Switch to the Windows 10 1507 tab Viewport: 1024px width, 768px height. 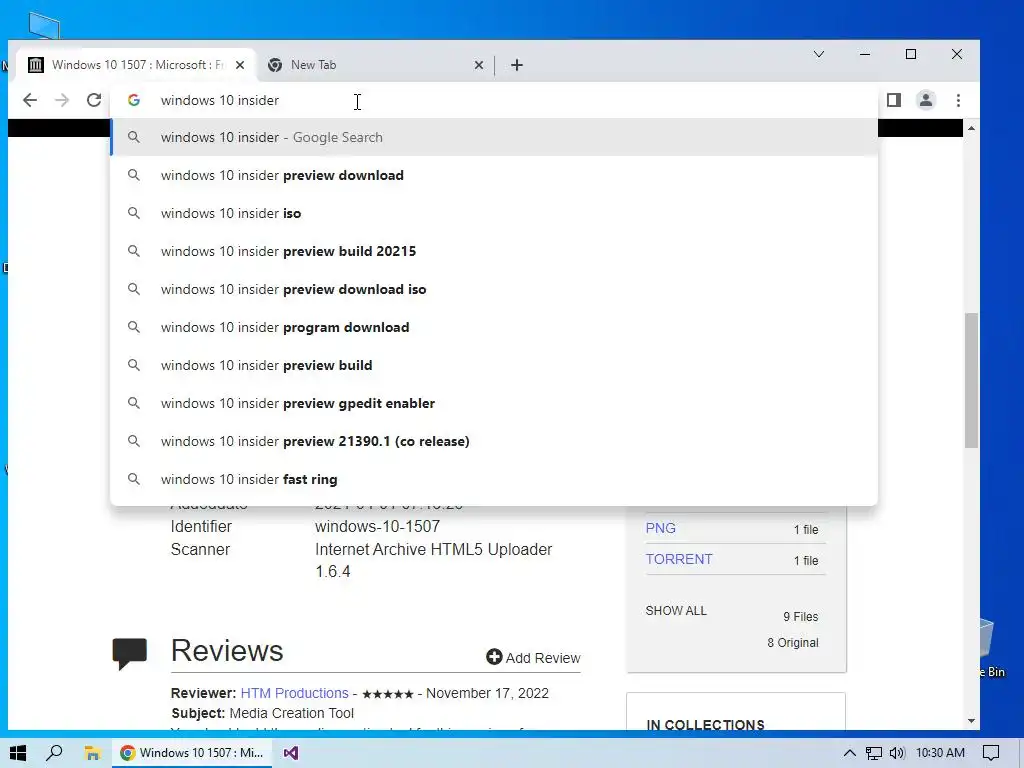(x=134, y=65)
